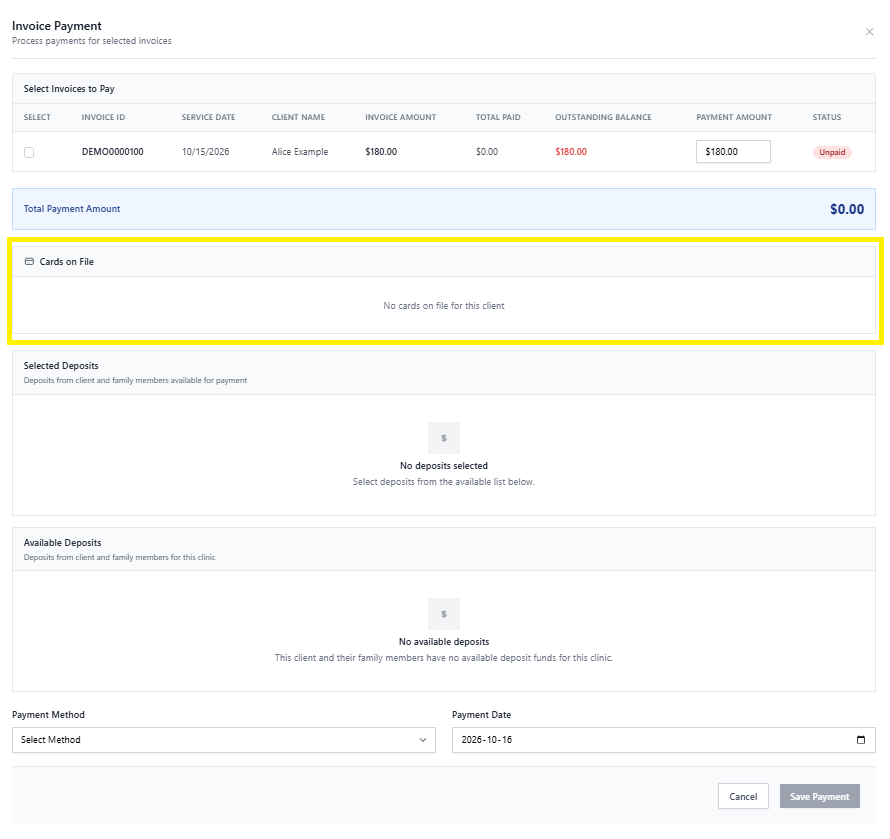Click the dollar icon above No deposits selected

[444, 438]
